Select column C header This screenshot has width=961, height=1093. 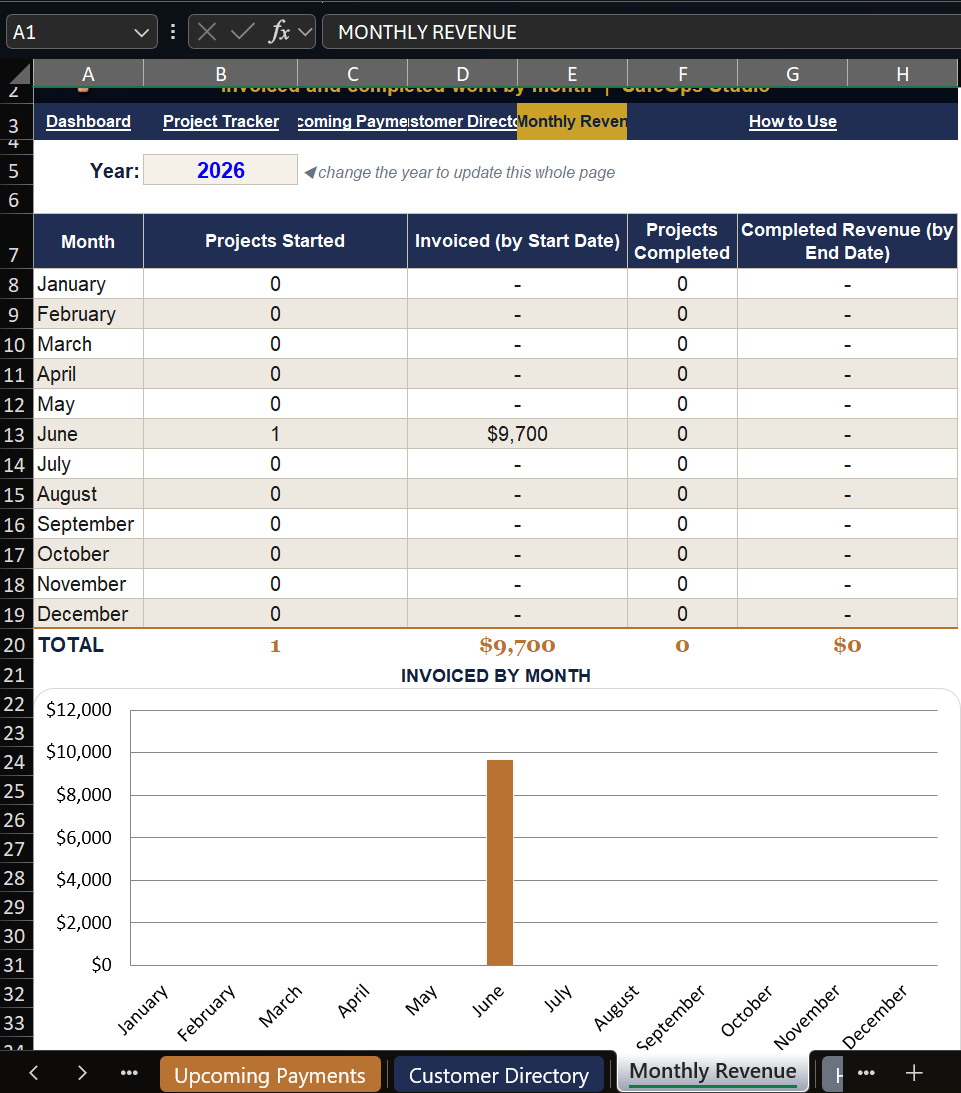353,74
